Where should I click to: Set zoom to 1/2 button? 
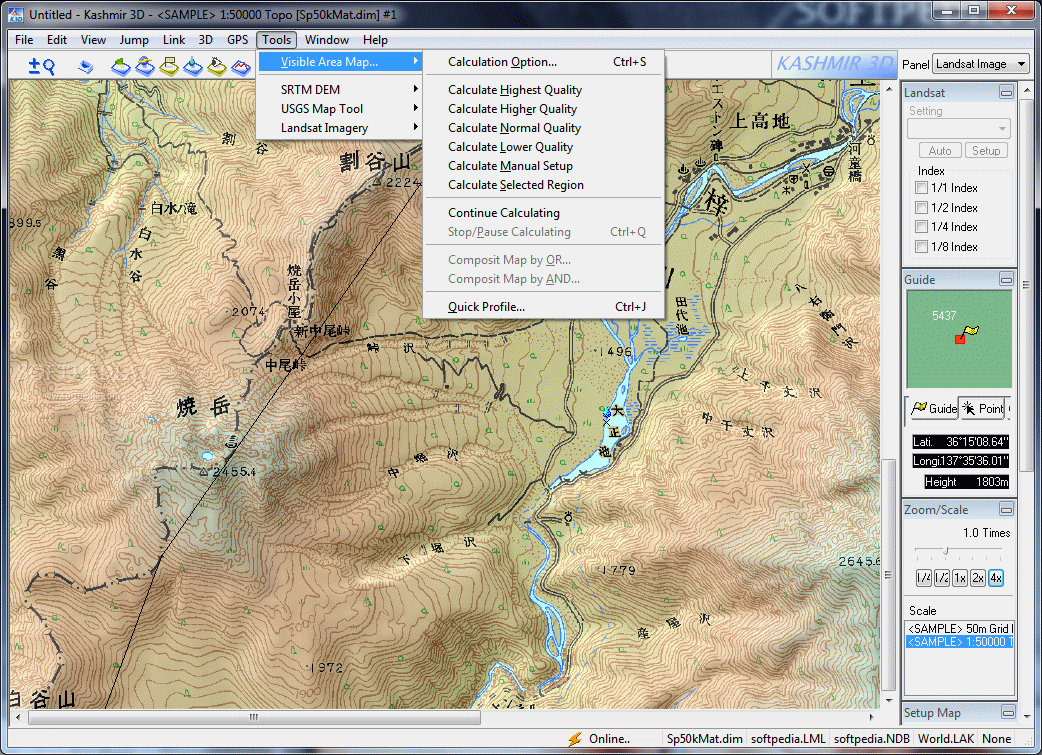tap(942, 578)
